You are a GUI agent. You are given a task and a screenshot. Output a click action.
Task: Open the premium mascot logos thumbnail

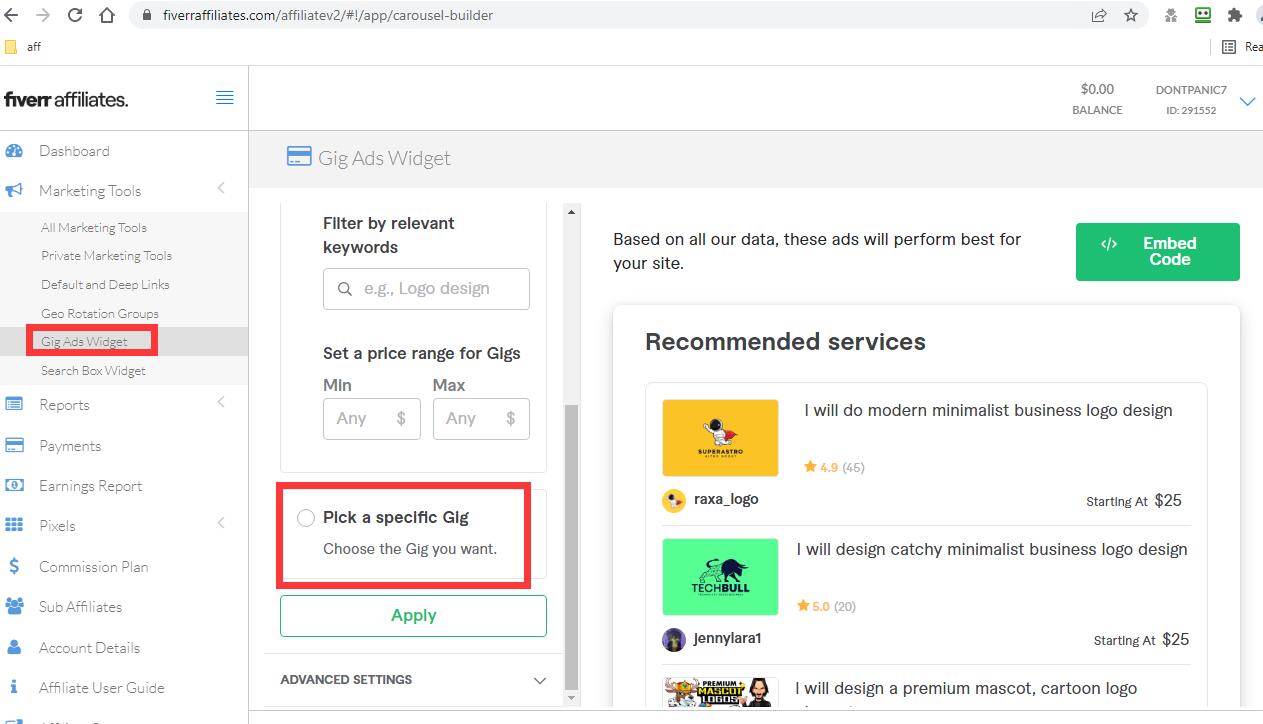pyautogui.click(x=720, y=693)
